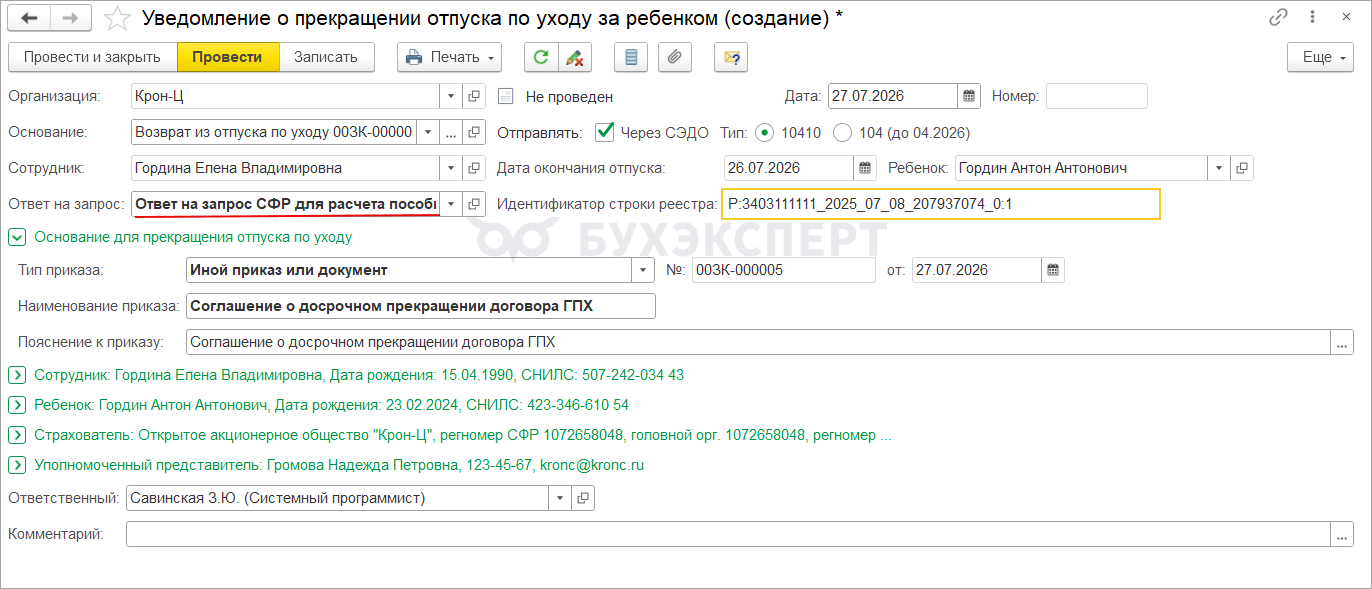The width and height of the screenshot is (1372, 589).
Task: Open the Сотрудник record with open button
Action: point(475,168)
